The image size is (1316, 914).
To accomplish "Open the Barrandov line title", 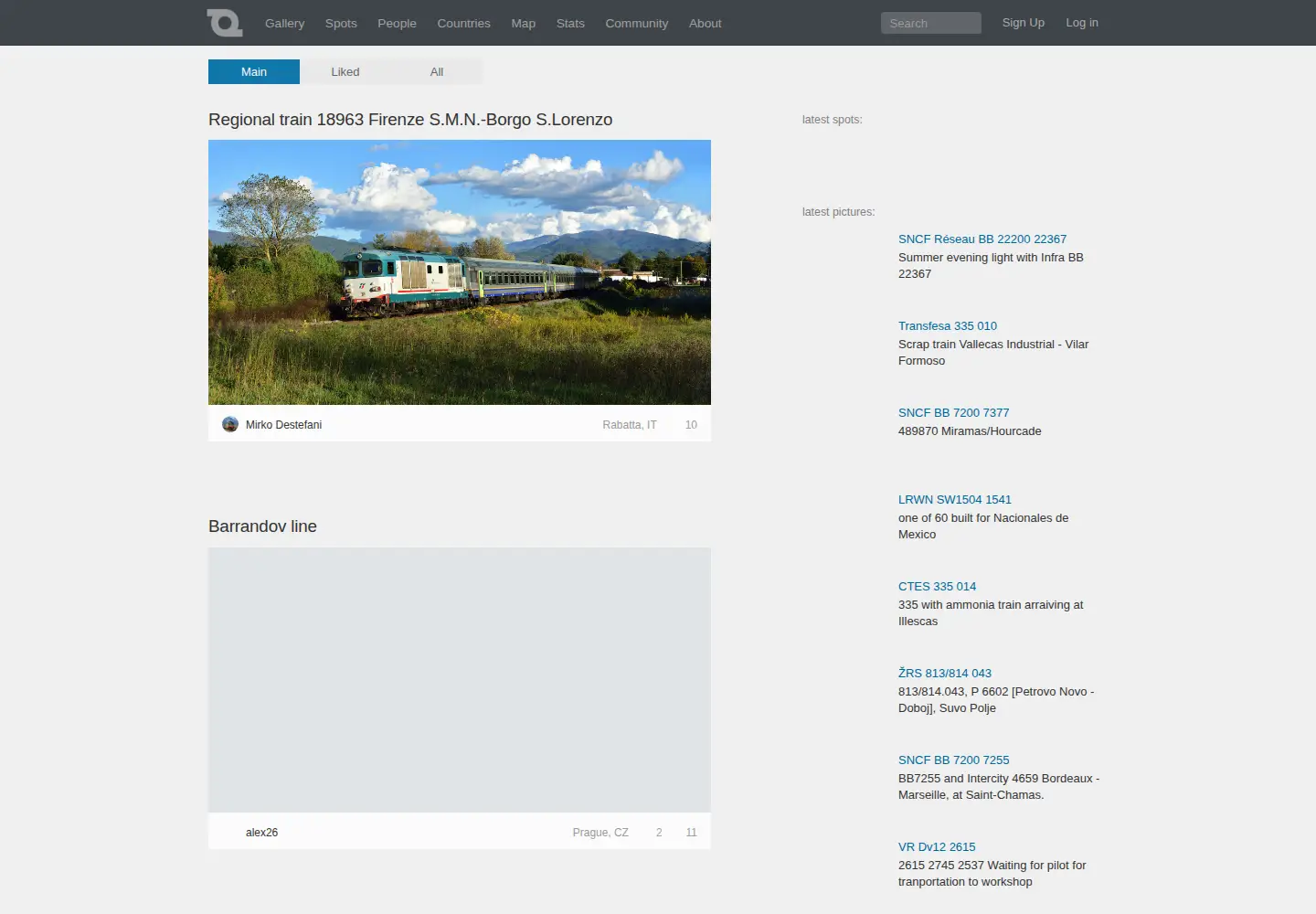I will coord(262,526).
